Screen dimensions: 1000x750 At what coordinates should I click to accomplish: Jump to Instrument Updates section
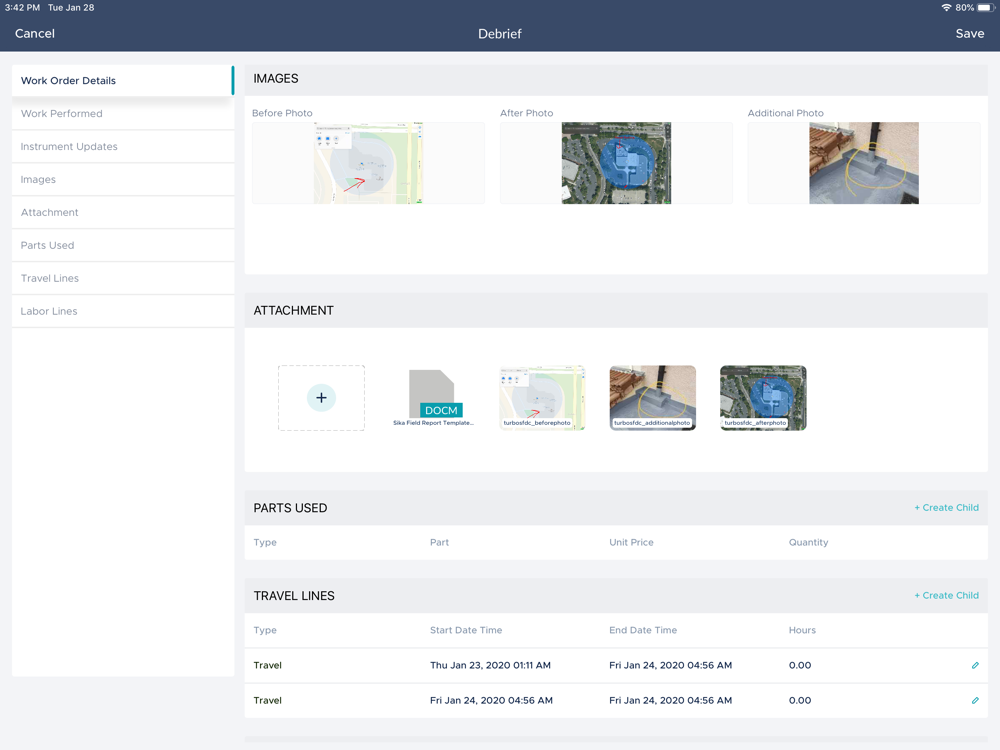pos(122,147)
